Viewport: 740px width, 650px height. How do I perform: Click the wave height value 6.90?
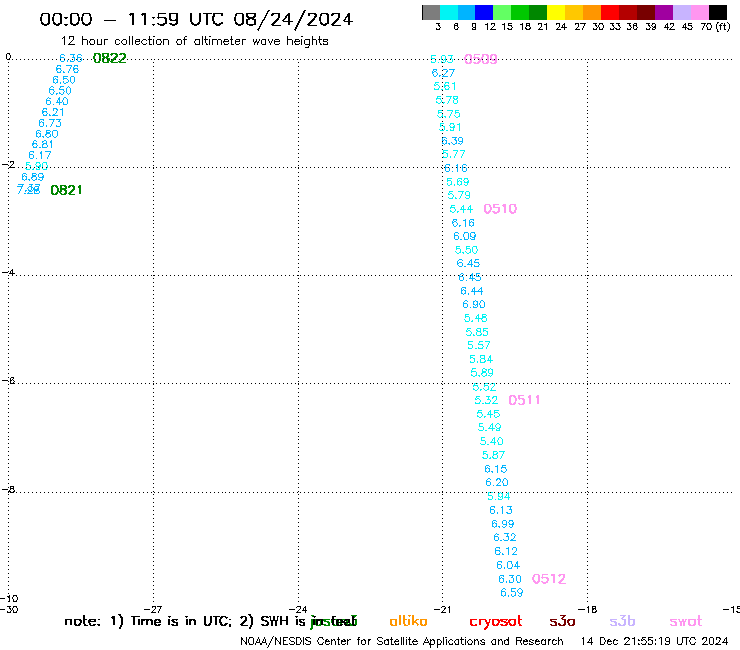474,304
